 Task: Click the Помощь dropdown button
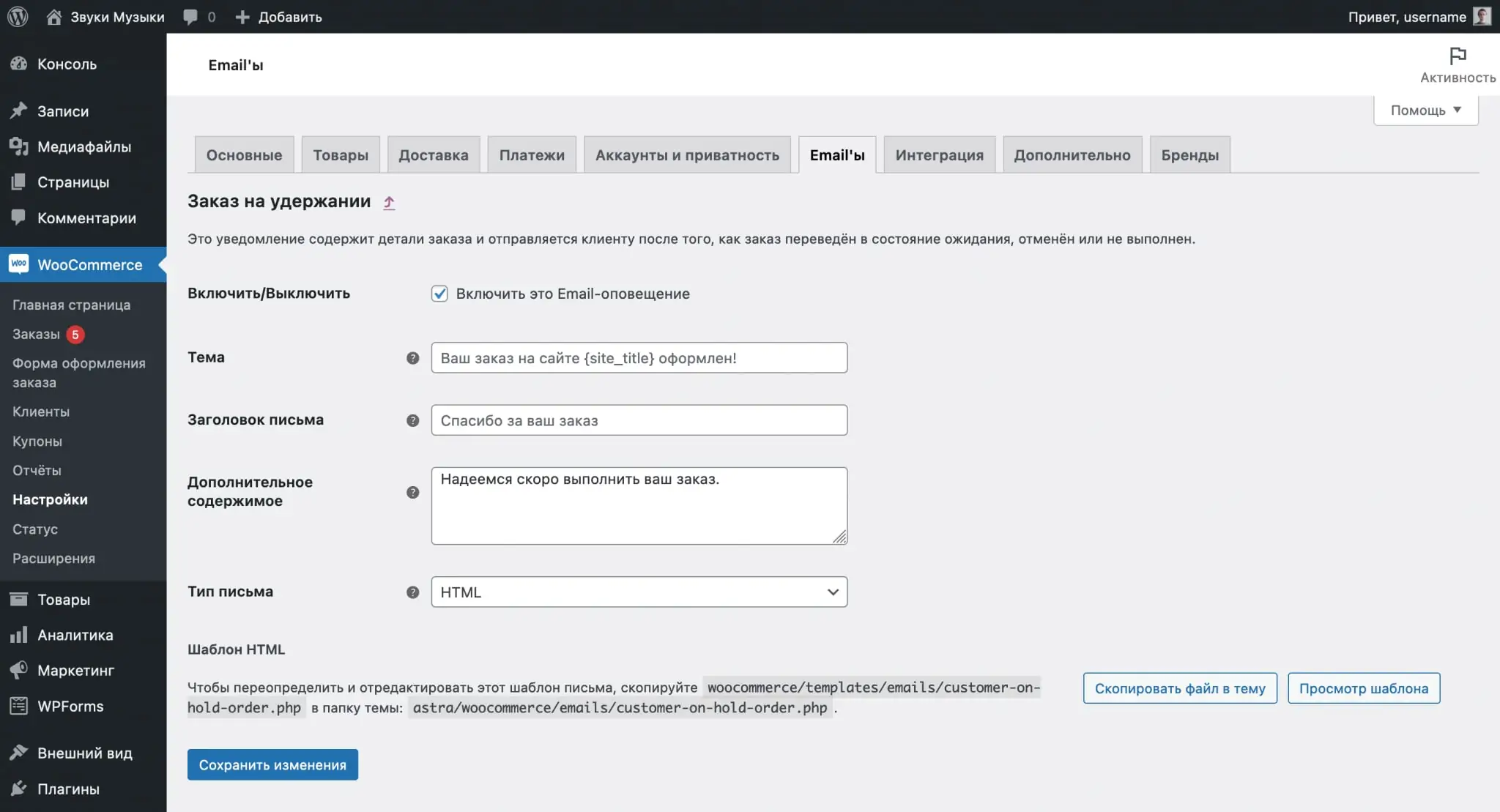[1424, 109]
